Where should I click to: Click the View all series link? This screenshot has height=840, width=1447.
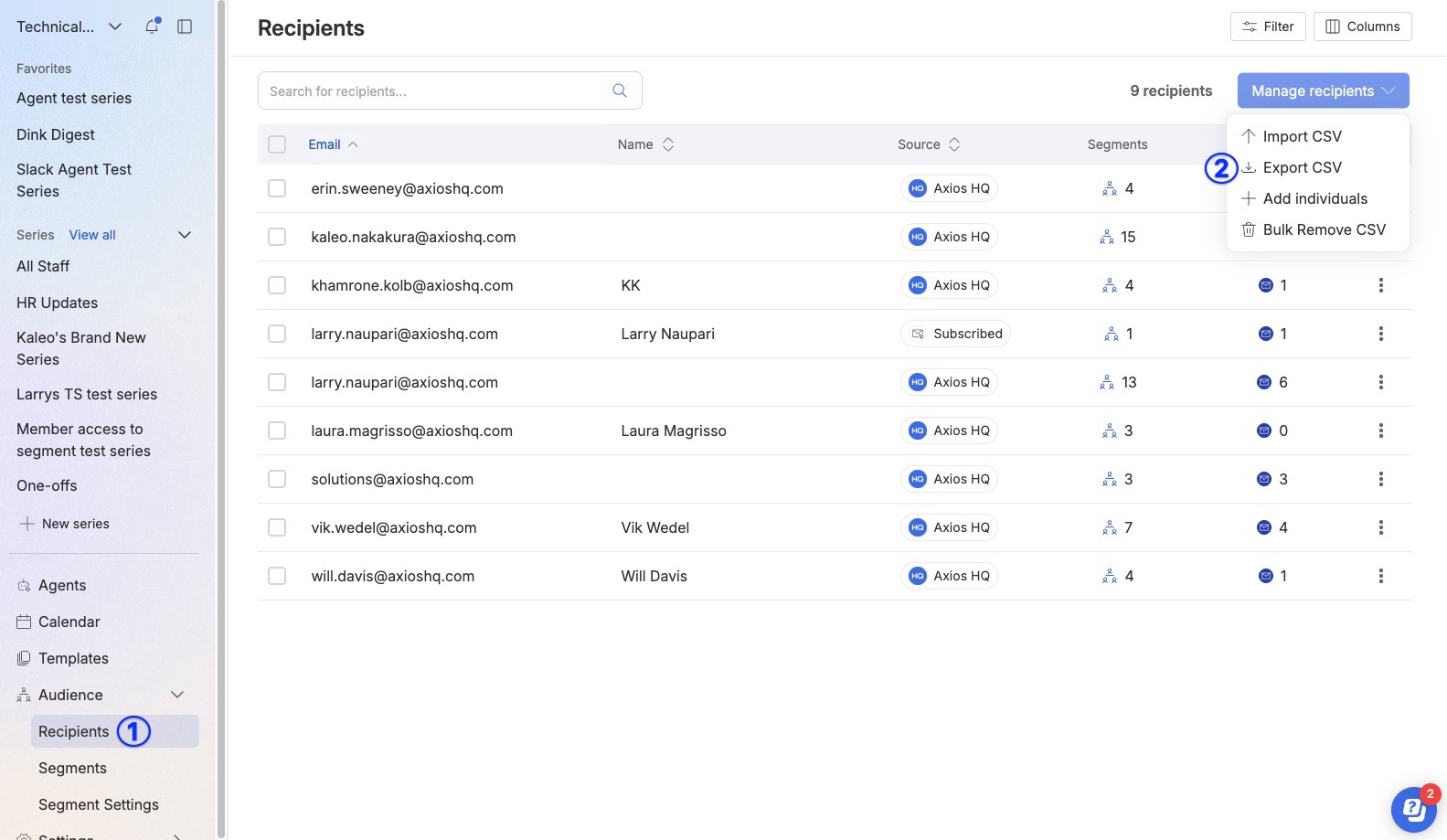pyautogui.click(x=92, y=235)
